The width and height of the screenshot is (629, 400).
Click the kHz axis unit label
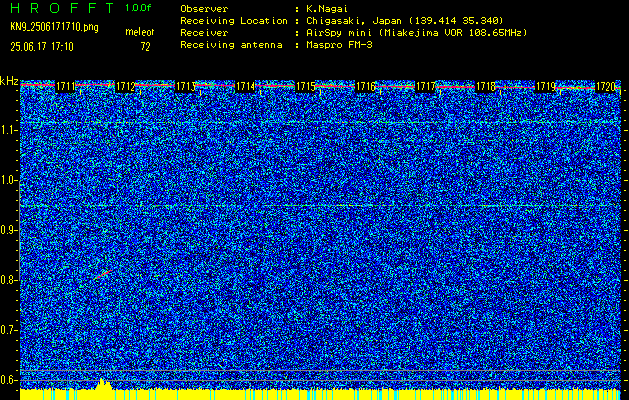coord(9,81)
